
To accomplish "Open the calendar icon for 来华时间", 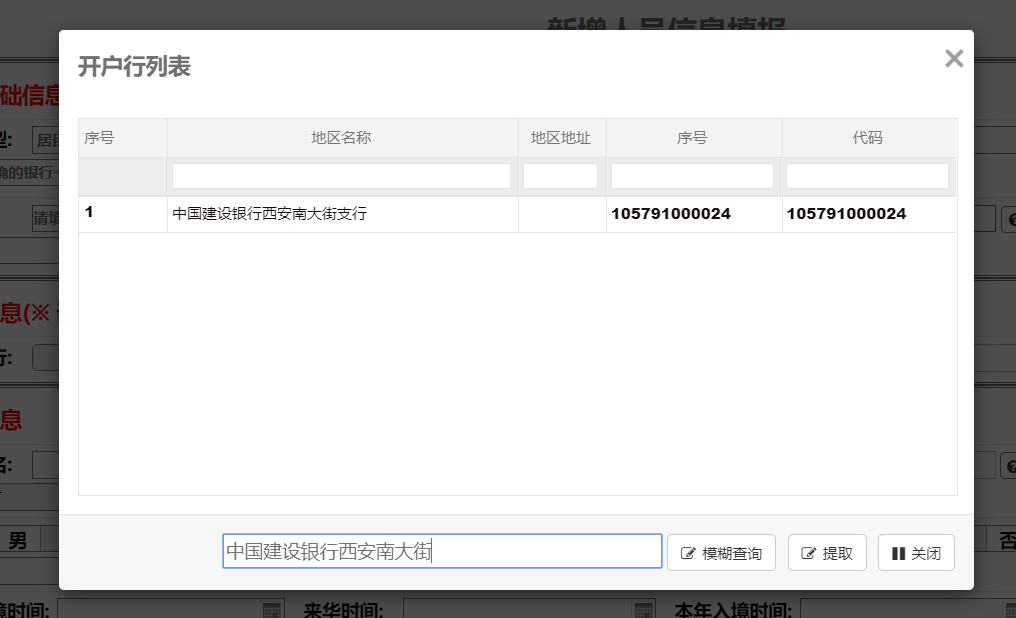I will pyautogui.click(x=643, y=610).
